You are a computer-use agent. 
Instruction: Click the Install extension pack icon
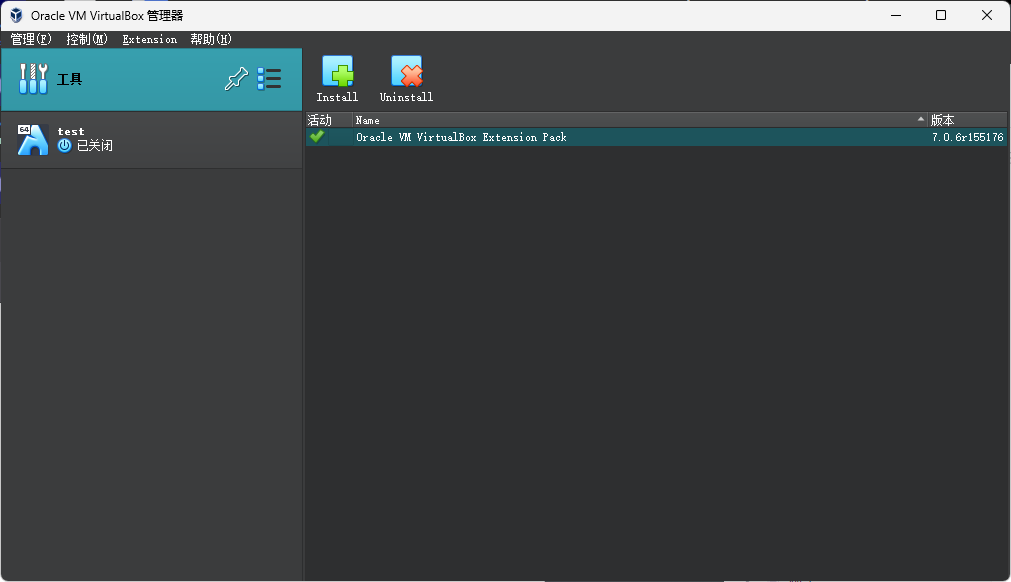coord(337,72)
